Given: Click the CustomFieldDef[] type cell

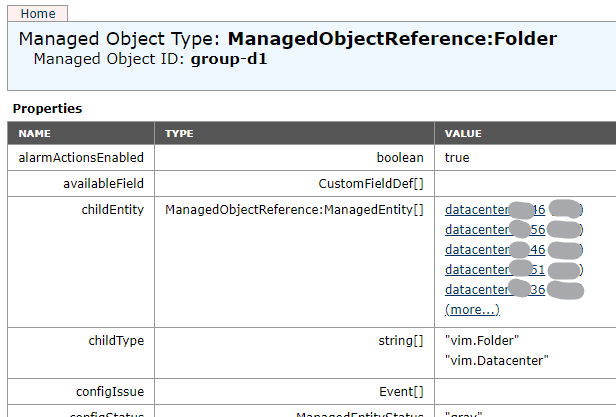Looking at the screenshot, I should (x=370, y=184).
